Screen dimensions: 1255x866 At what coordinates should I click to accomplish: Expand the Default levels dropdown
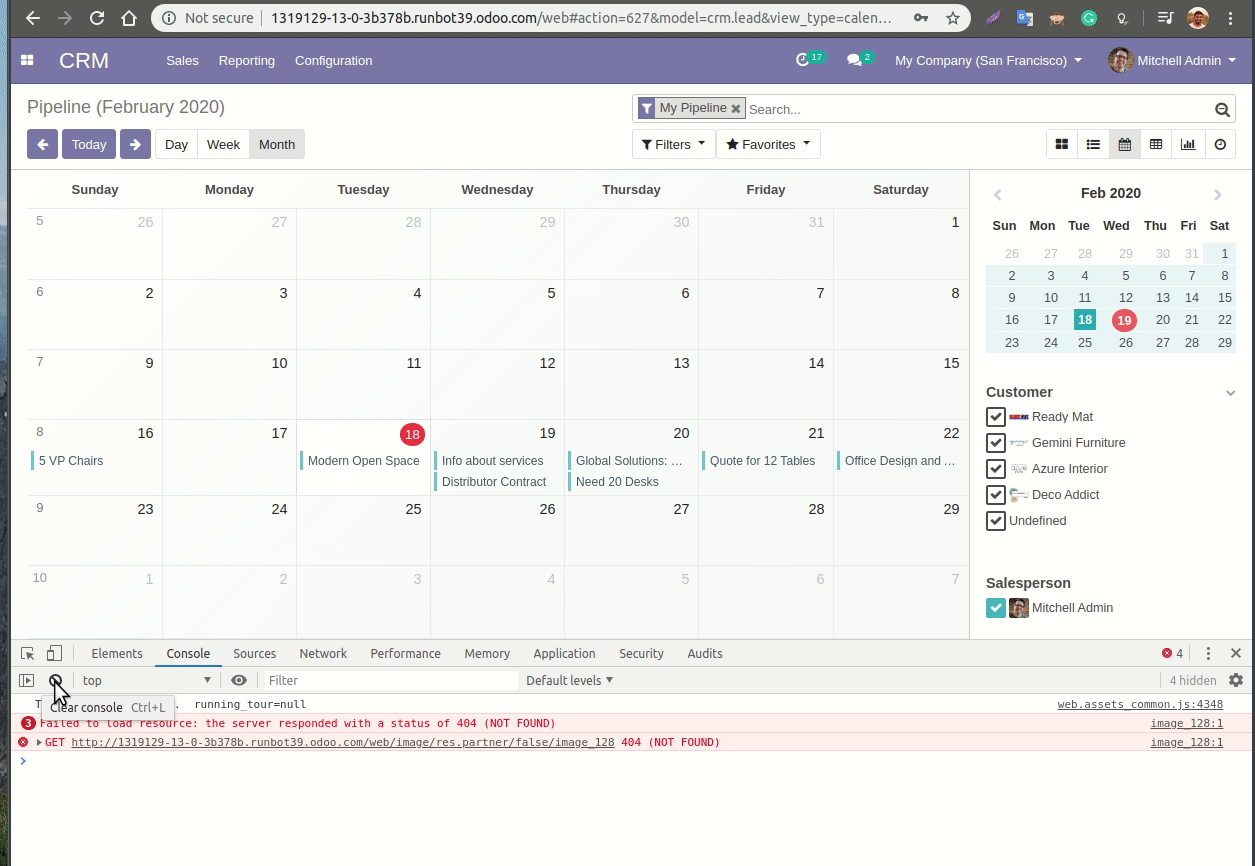(569, 680)
